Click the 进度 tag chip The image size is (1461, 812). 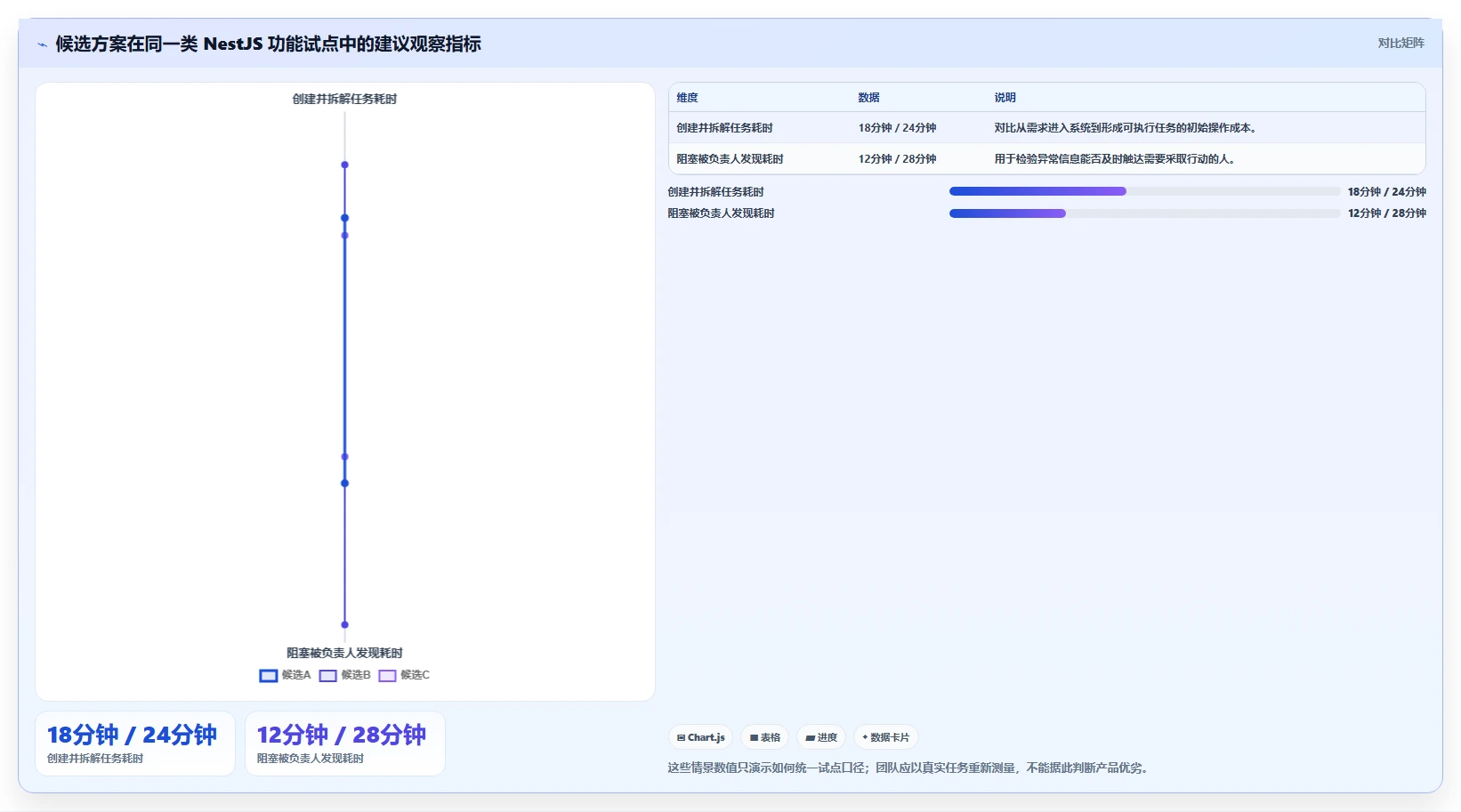point(821,737)
